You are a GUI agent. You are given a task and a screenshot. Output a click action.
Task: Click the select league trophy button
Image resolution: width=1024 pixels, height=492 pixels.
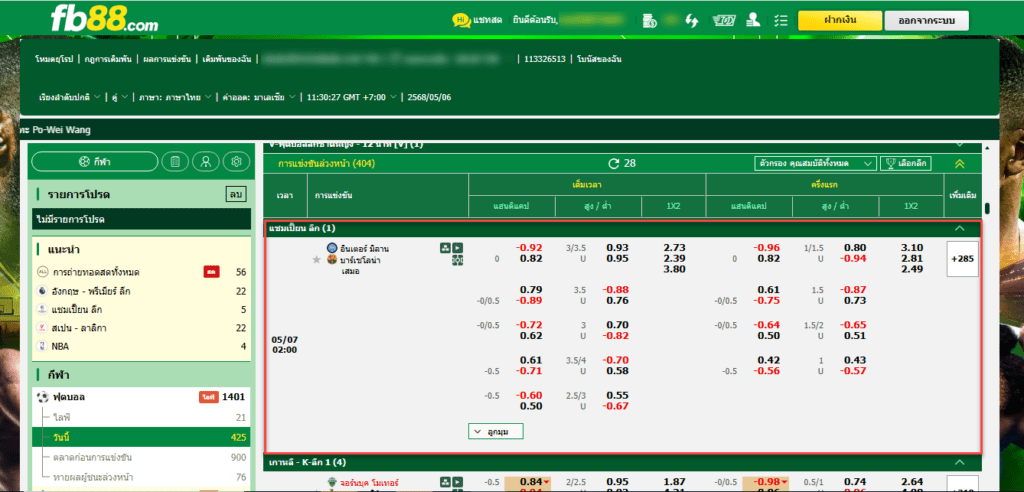tap(906, 163)
